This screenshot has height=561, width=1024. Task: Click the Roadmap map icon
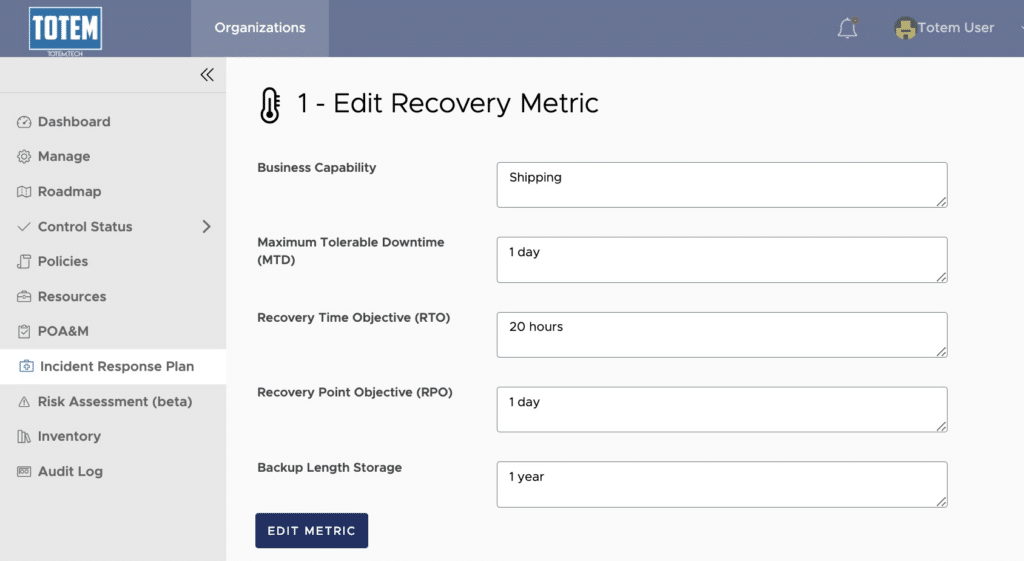point(24,192)
